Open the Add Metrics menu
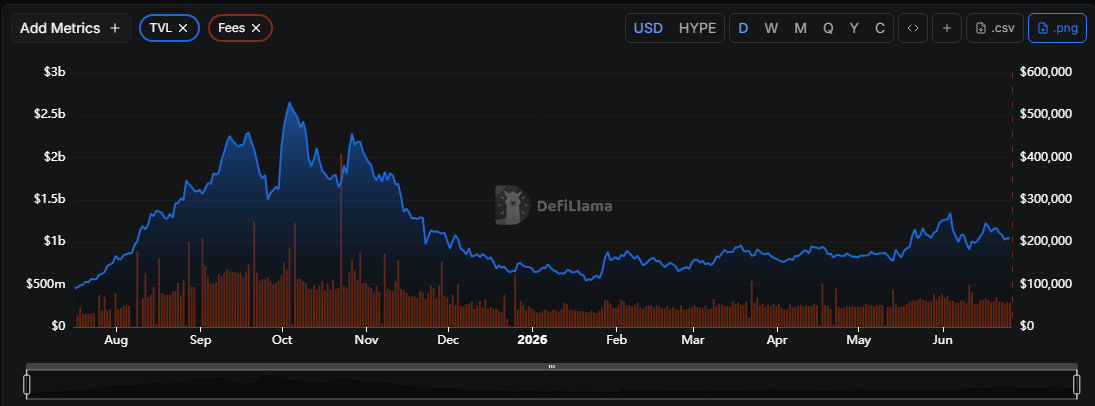Image resolution: width=1095 pixels, height=406 pixels. click(71, 28)
